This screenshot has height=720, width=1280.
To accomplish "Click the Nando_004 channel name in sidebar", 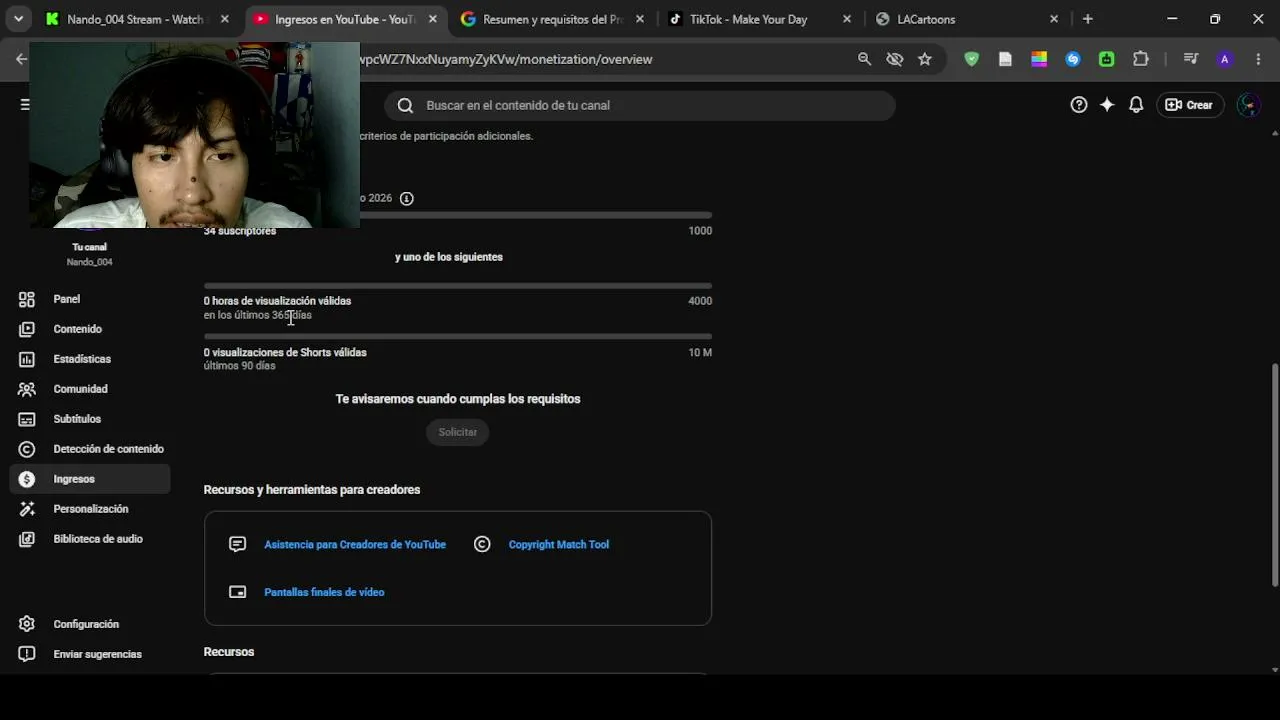I will pos(89,262).
